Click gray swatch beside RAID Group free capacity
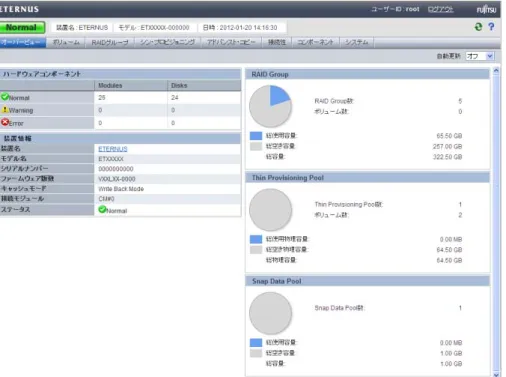The width and height of the screenshot is (506, 377). pos(256,146)
